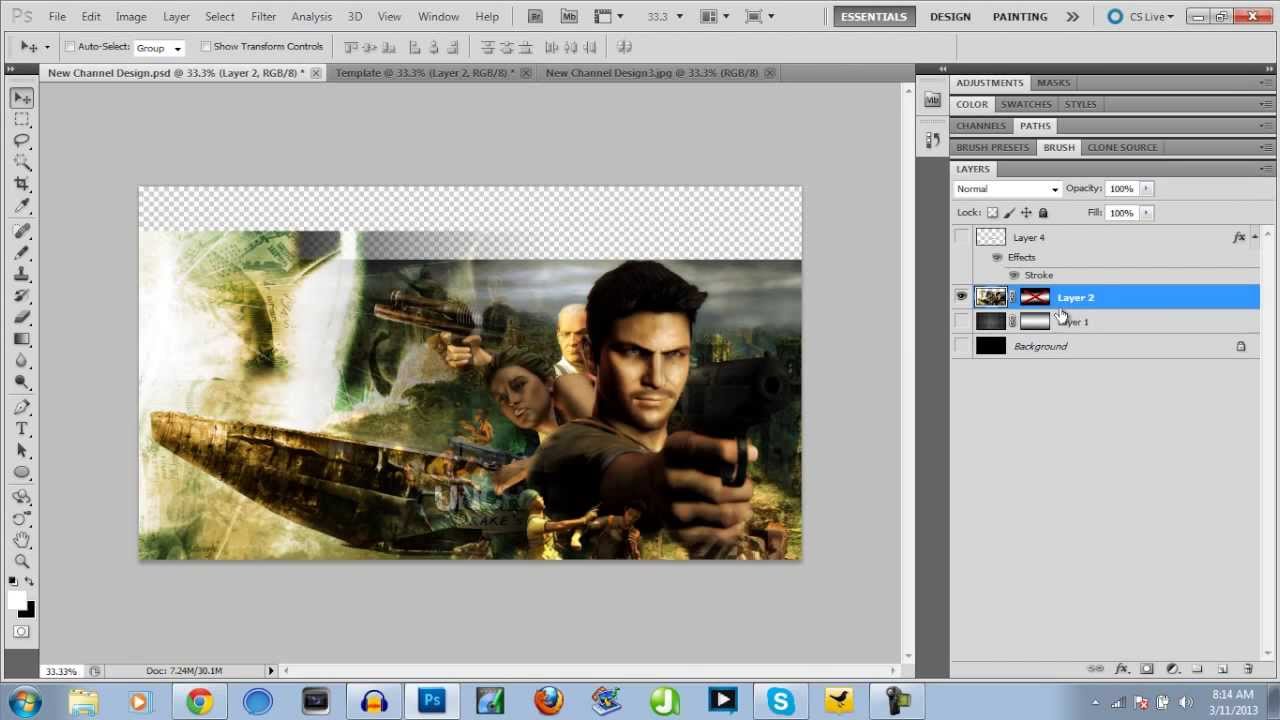The image size is (1280, 720).
Task: Launch Bridge from the application bar
Action: click(535, 17)
